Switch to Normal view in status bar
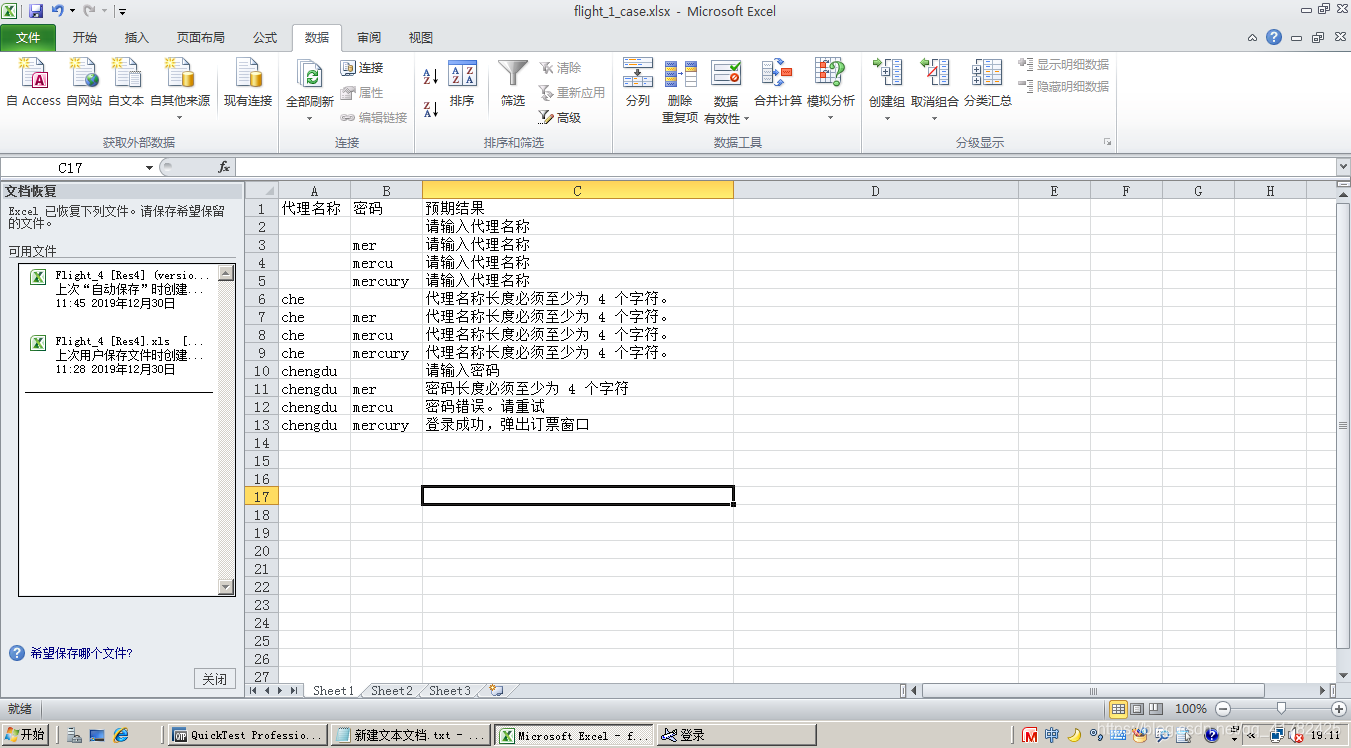 click(x=1119, y=709)
